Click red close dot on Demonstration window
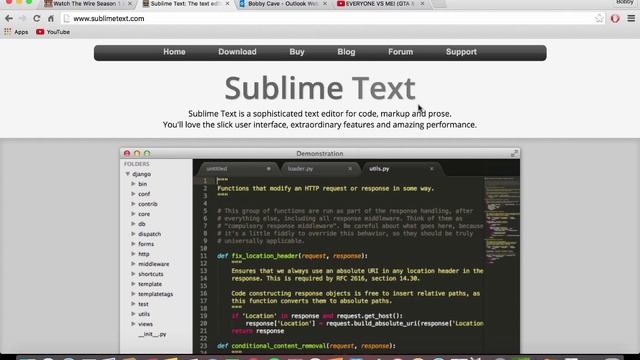This screenshot has width=640, height=360. [x=127, y=153]
